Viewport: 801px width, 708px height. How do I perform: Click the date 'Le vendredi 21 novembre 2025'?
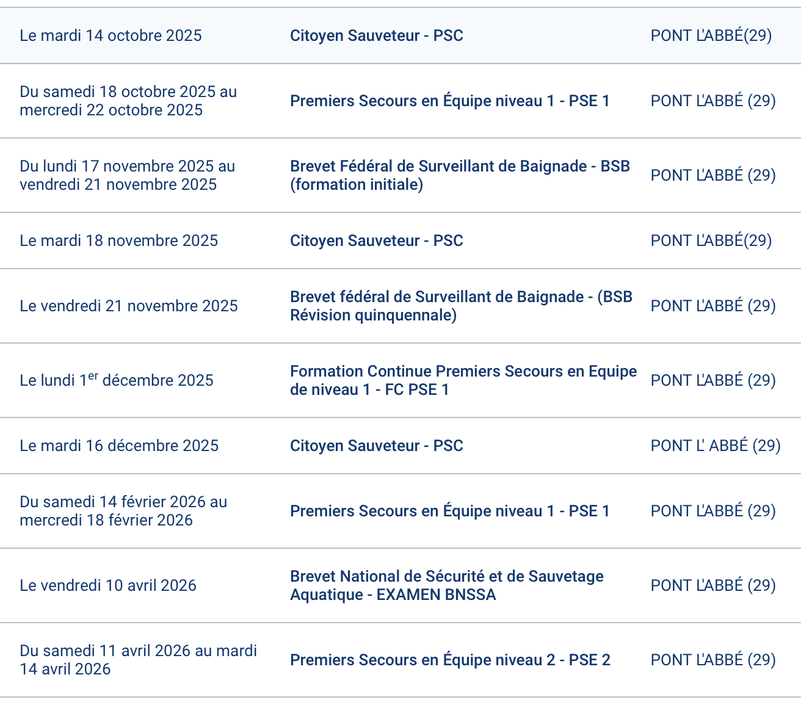click(128, 306)
